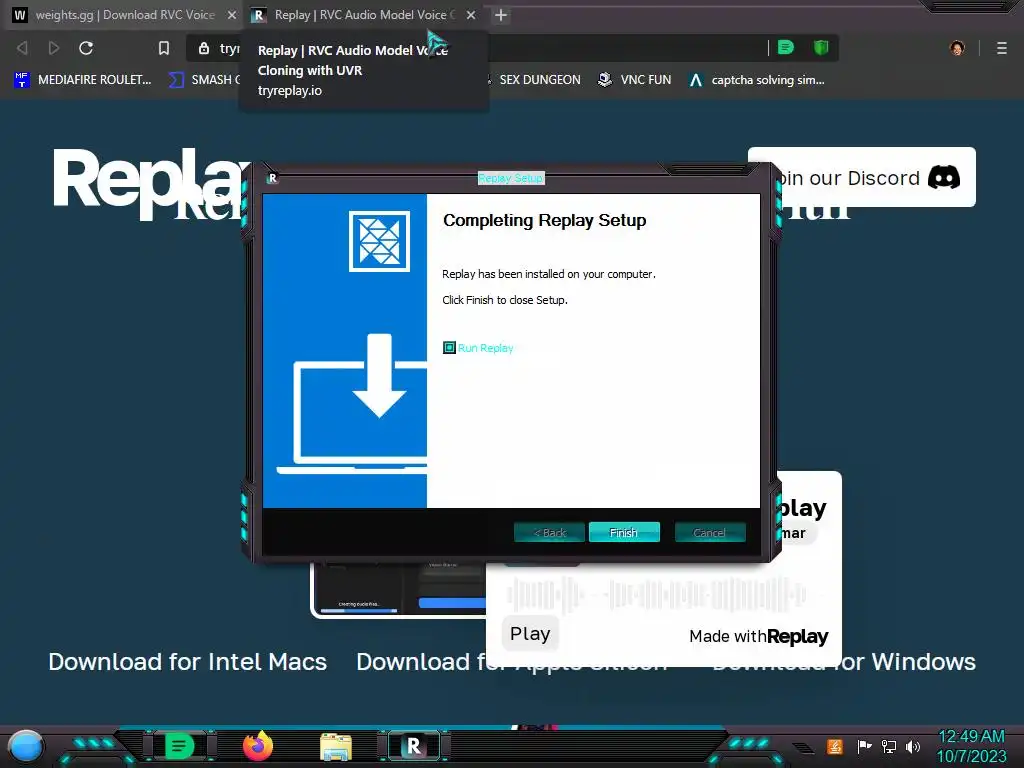Click the Cancel button in Replay Setup
Image resolution: width=1024 pixels, height=768 pixels.
[709, 532]
